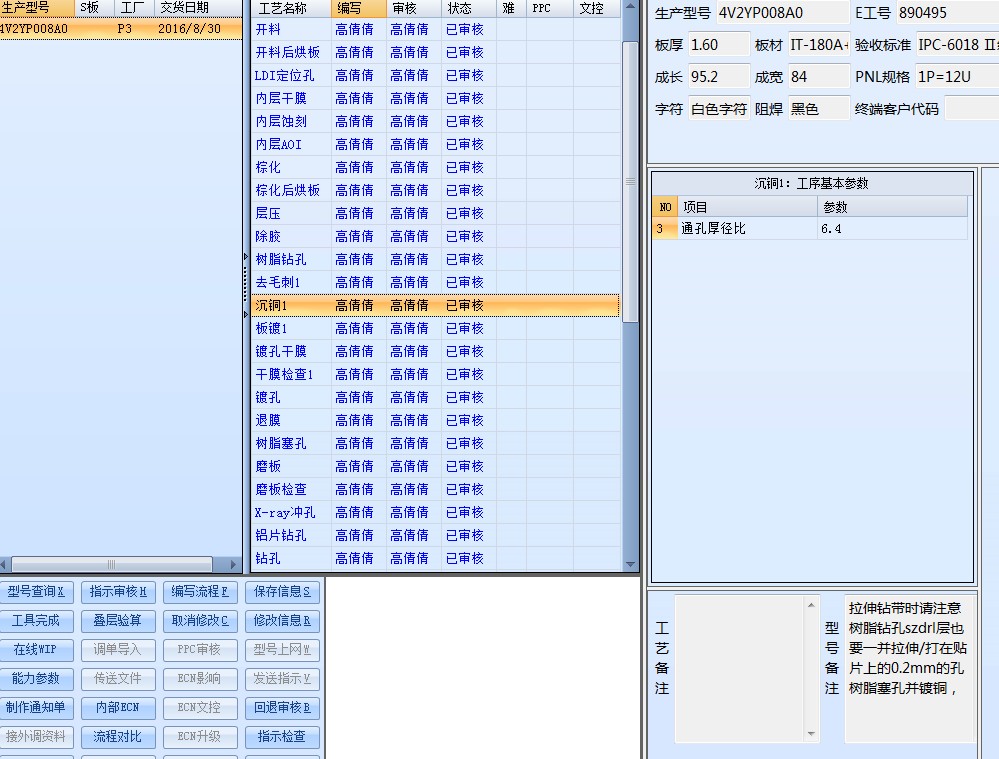The image size is (999, 759).
Task: Click the 文控 column header
Action: (x=596, y=8)
